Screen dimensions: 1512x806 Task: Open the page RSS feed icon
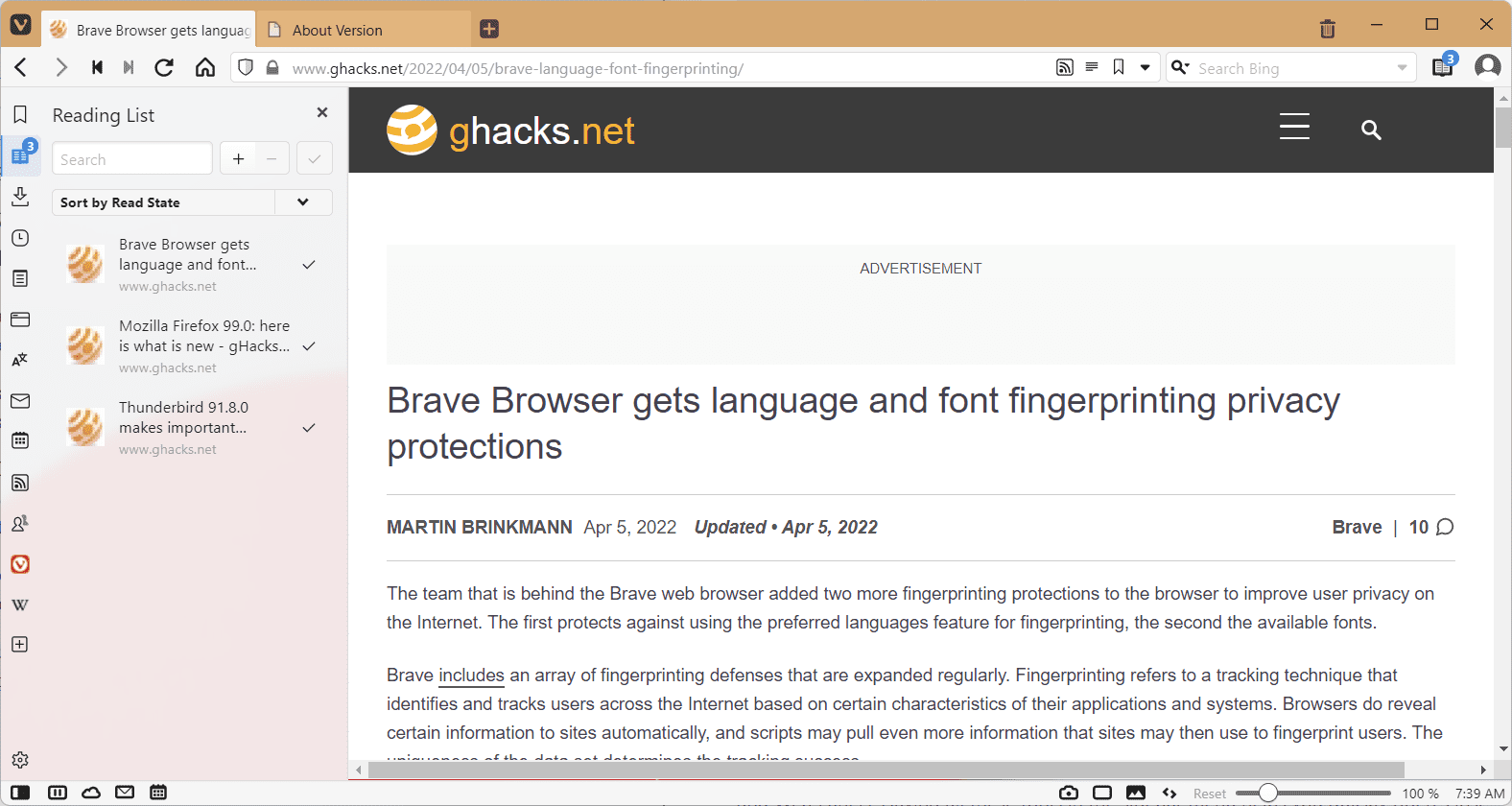pos(1065,67)
